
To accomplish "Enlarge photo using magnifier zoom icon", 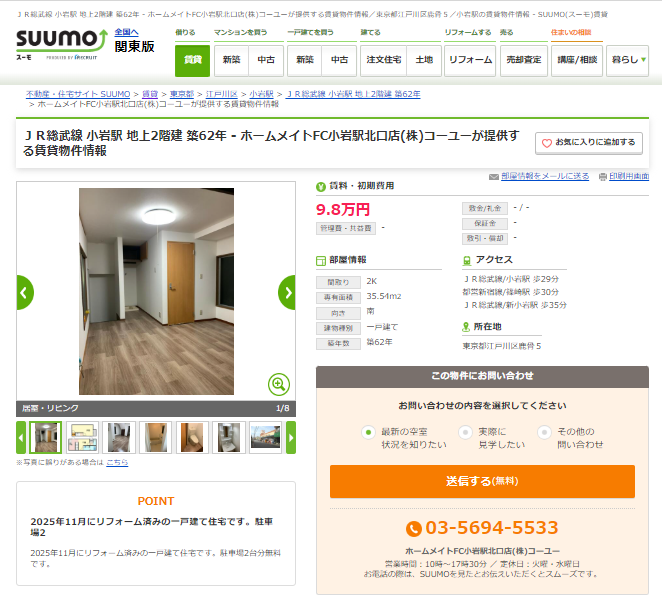I will [279, 384].
